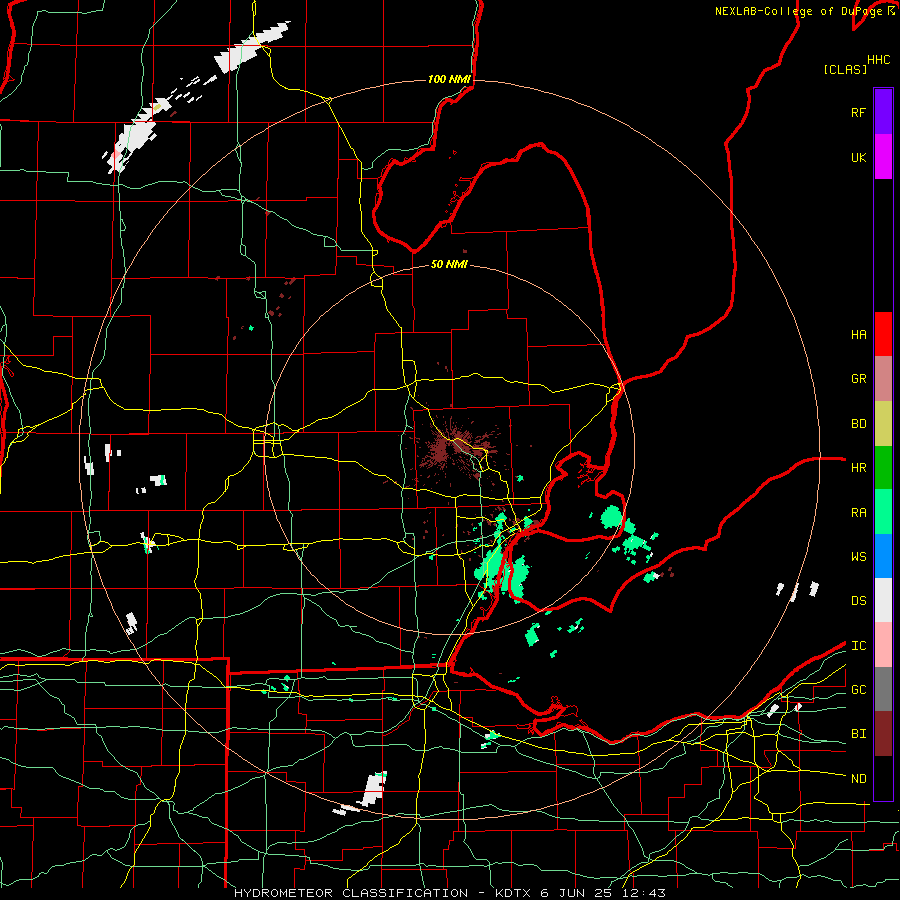The width and height of the screenshot is (900, 900).
Task: Click the RA legend label
Action: [859, 512]
